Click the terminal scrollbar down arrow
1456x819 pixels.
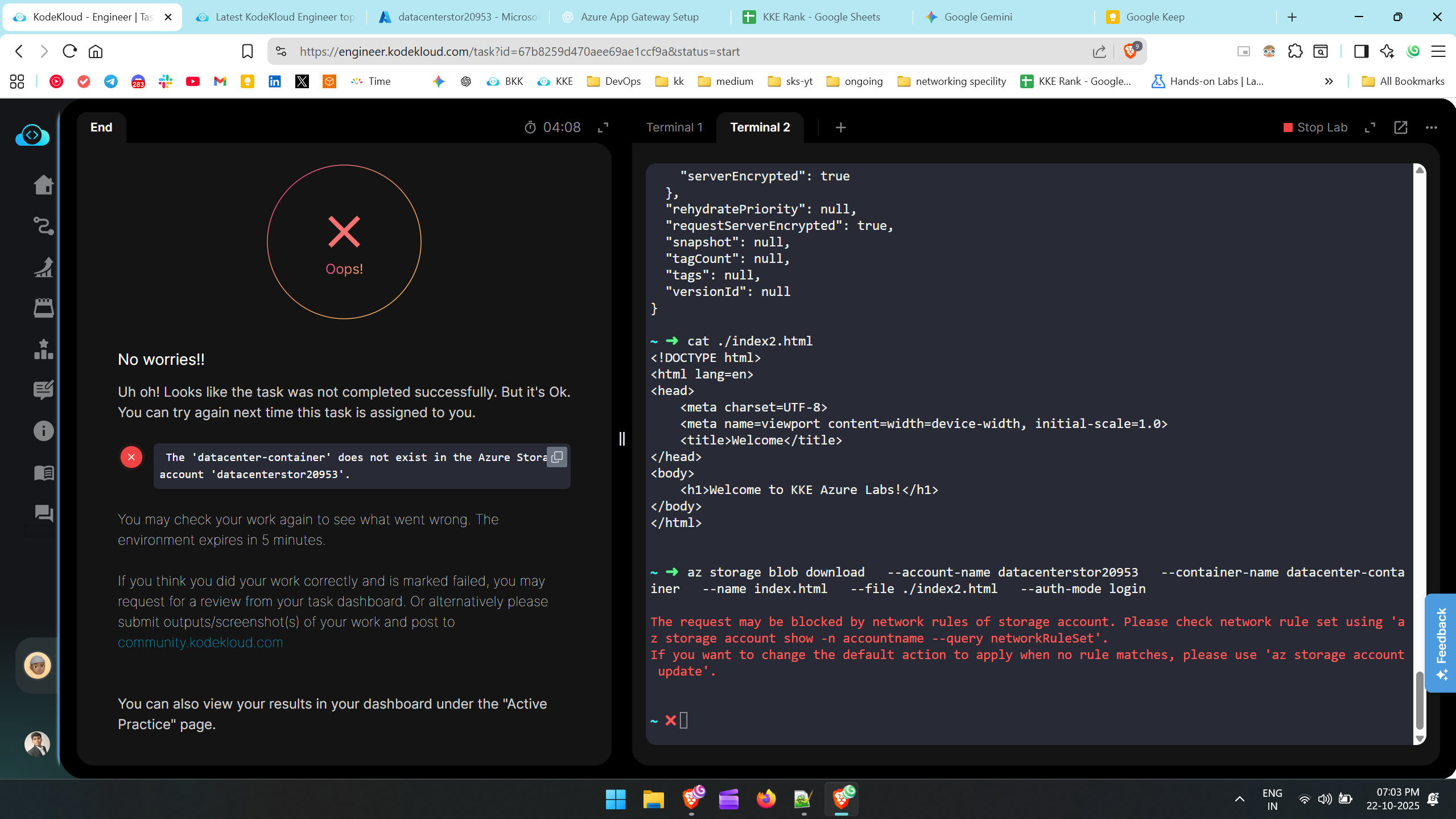[1420, 739]
